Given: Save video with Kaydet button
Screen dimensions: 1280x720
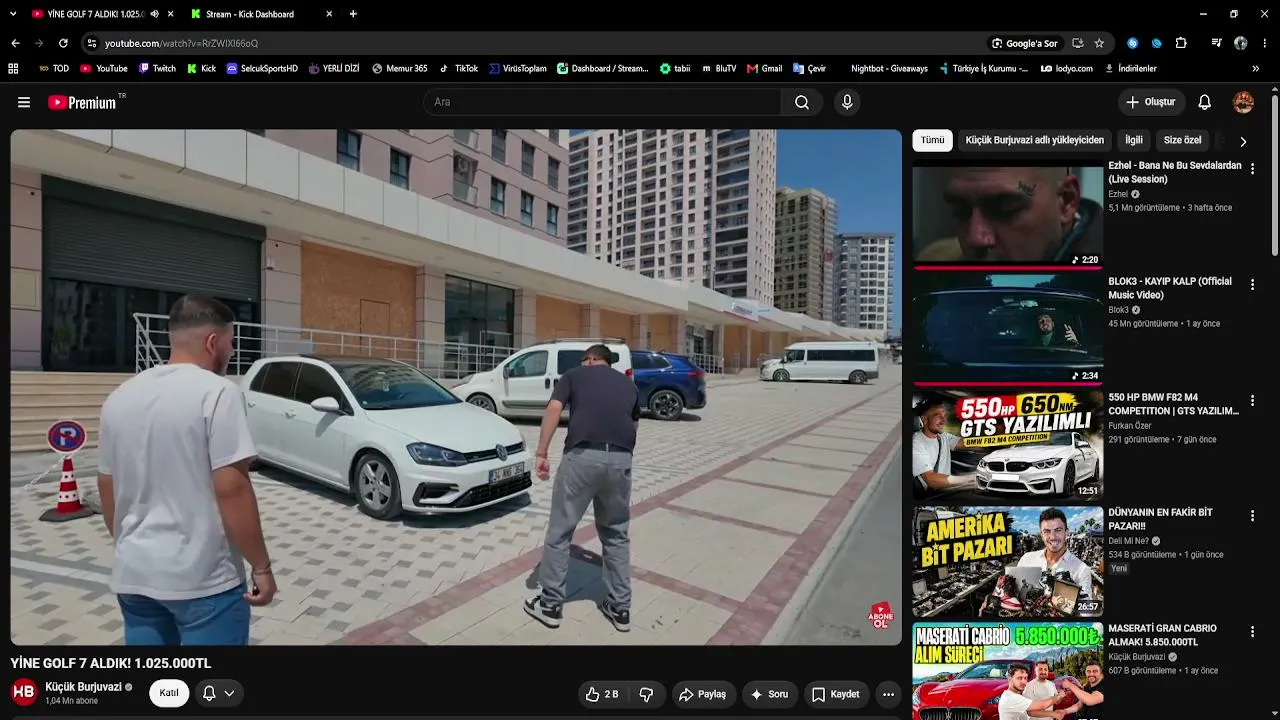Looking at the screenshot, I should click(835, 694).
